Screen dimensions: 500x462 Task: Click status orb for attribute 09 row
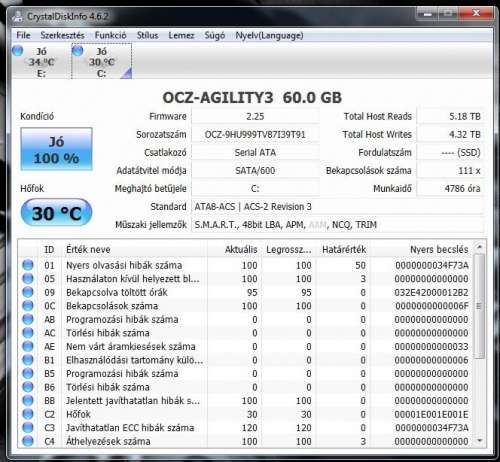(x=28, y=292)
